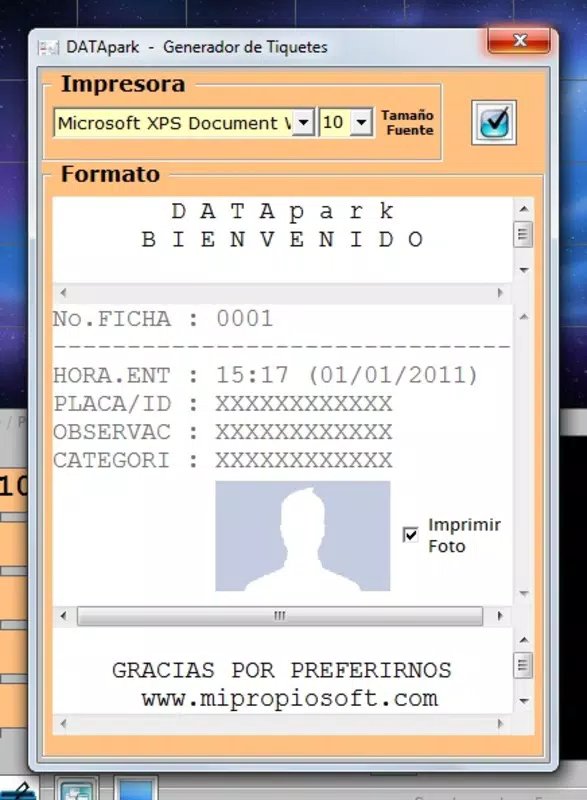This screenshot has height=800, width=587.
Task: Click the silhouette photo placeholder
Action: [x=302, y=536]
